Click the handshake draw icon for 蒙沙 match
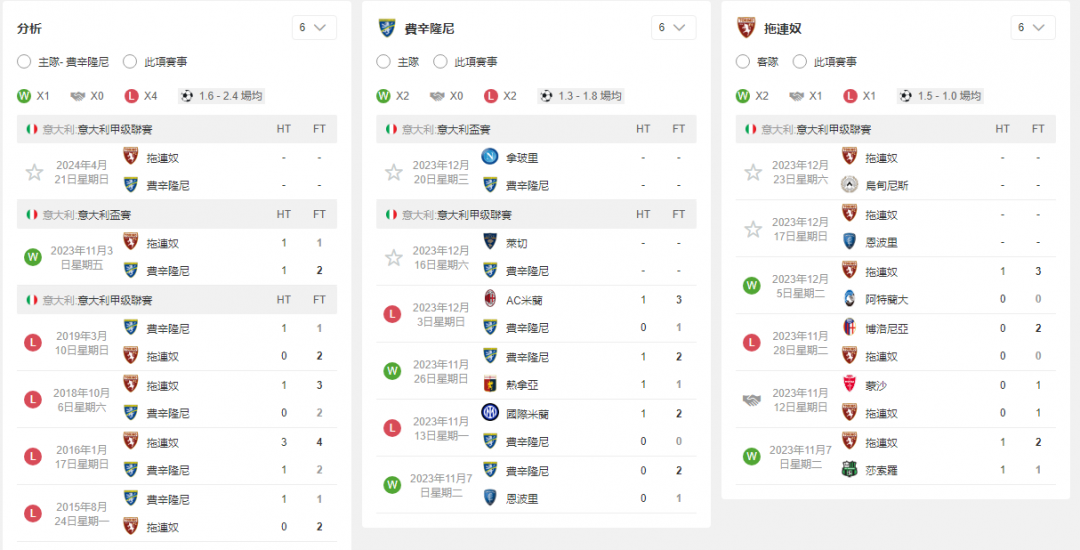The width and height of the screenshot is (1080, 550). (751, 400)
